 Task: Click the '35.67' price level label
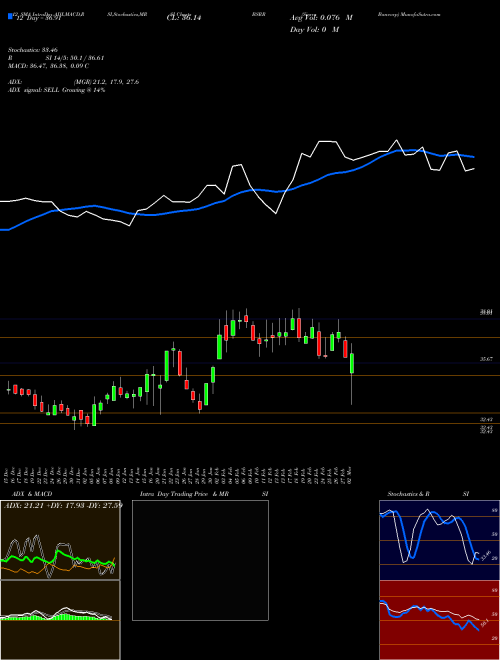pyautogui.click(x=486, y=359)
